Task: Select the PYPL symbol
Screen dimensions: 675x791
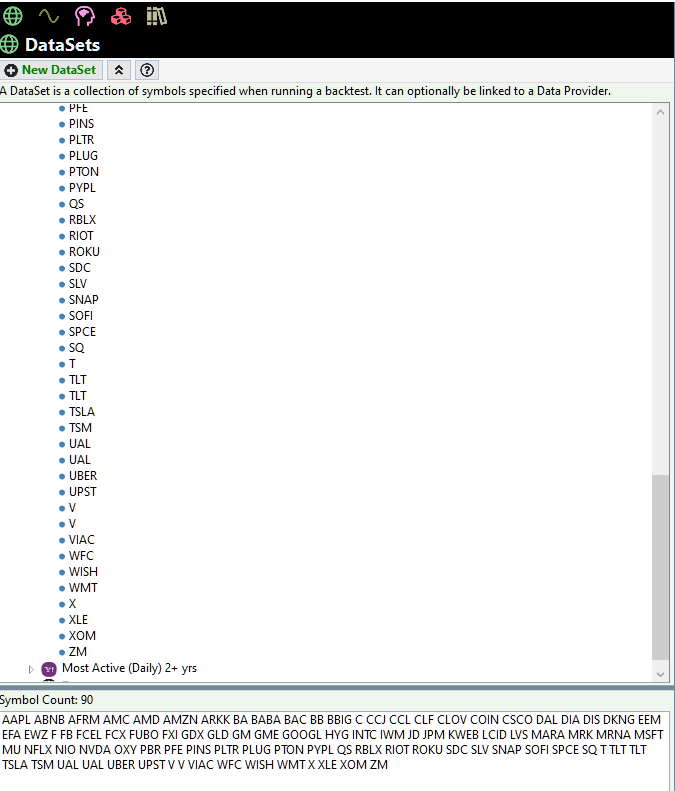Action: point(82,188)
